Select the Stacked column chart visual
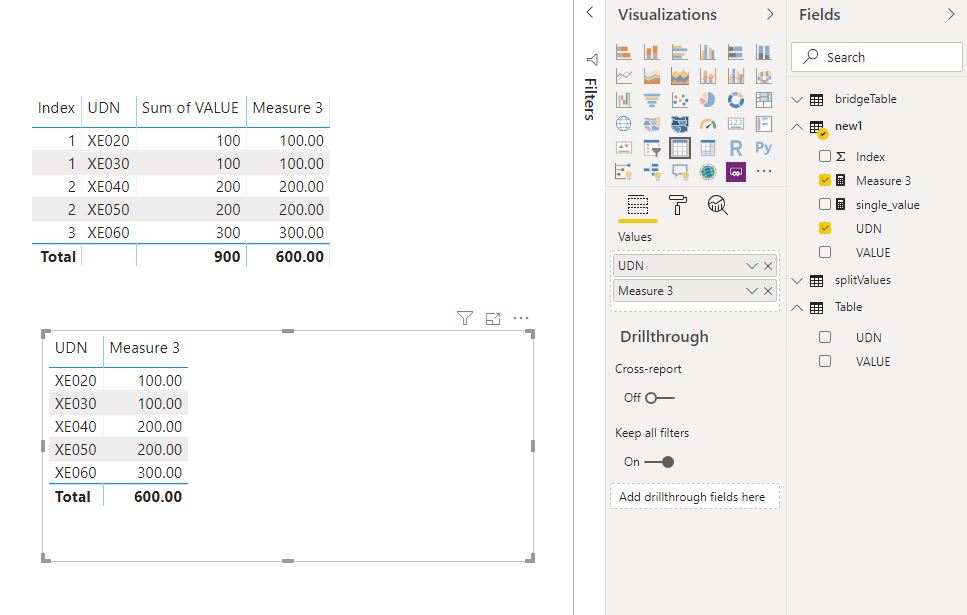Screen dimensions: 967x615 (651, 52)
